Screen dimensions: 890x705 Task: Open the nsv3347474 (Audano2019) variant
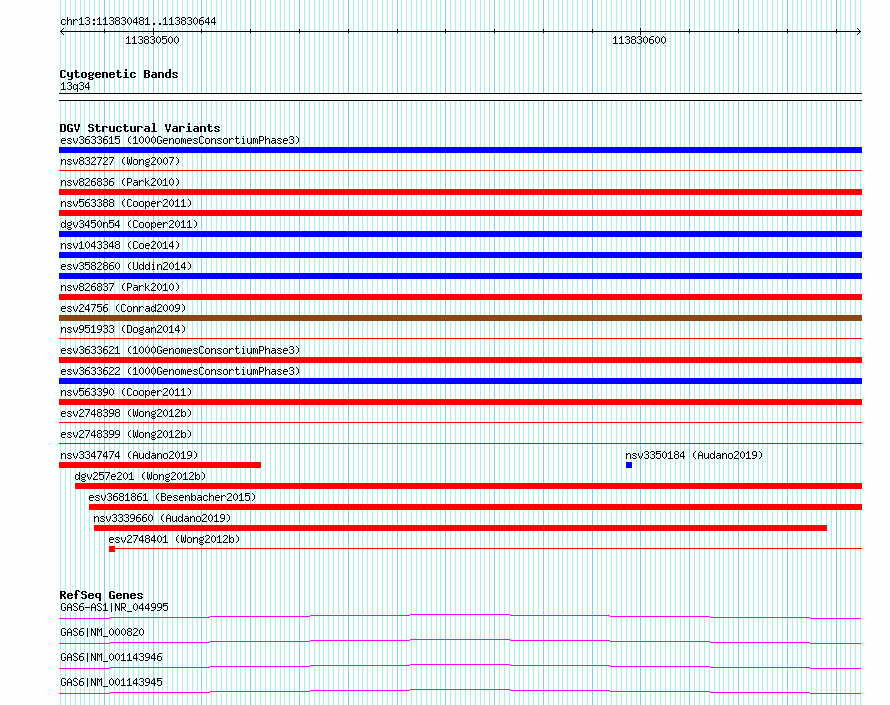coord(129,455)
